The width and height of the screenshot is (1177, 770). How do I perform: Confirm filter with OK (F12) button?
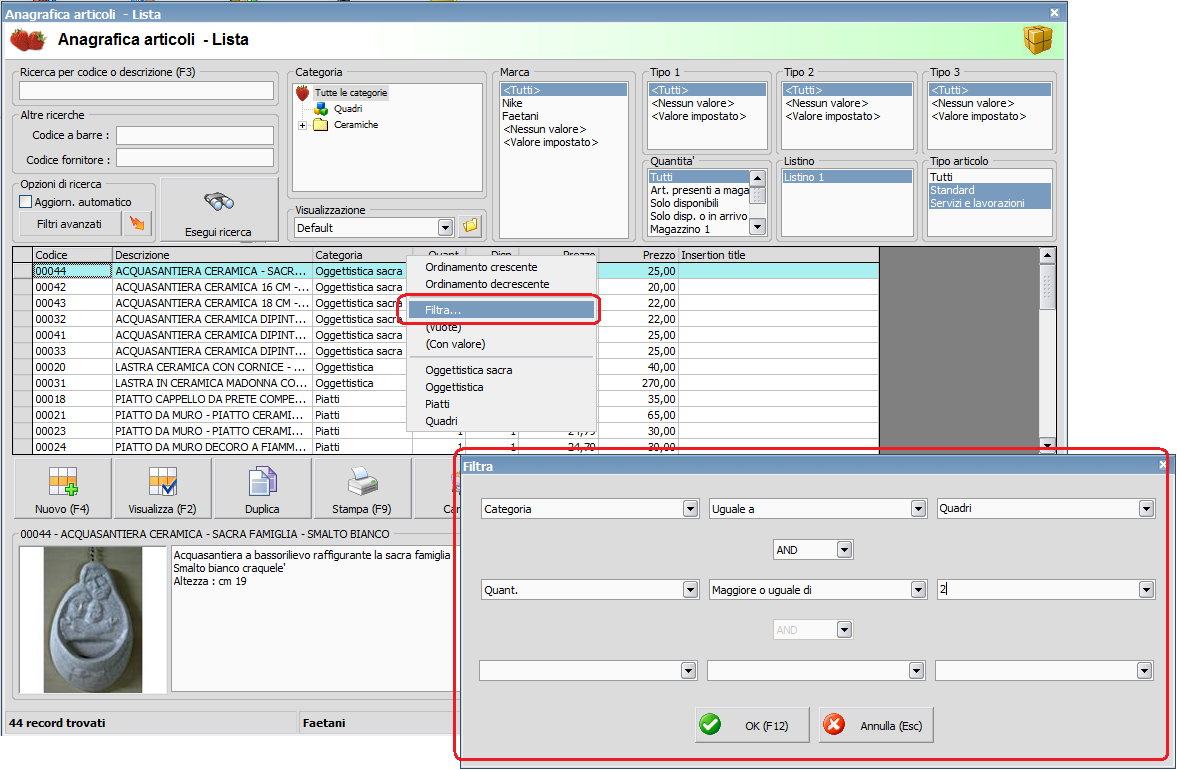[x=751, y=725]
